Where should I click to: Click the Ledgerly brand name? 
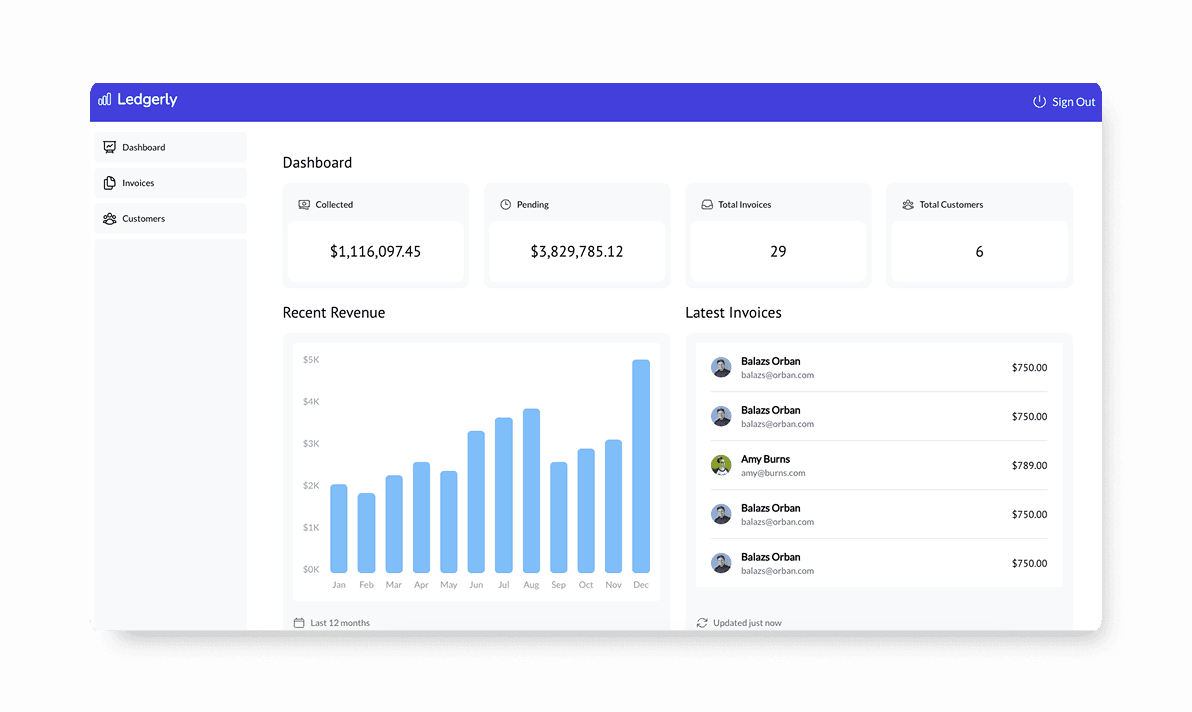147,100
